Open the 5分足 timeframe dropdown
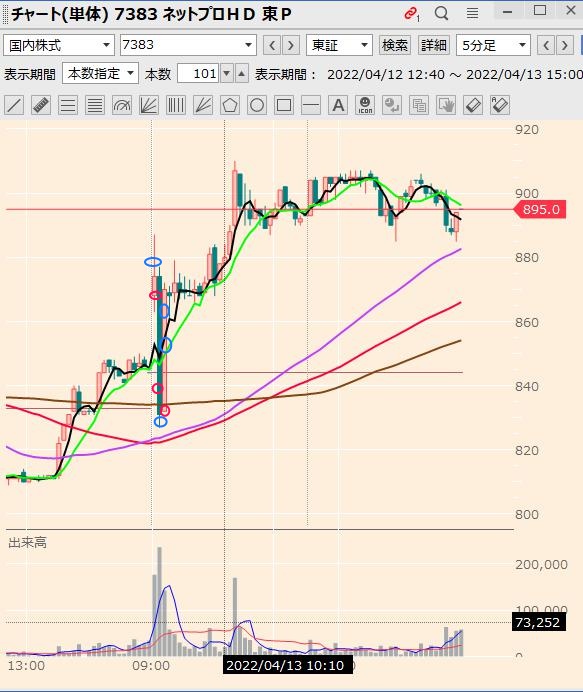This screenshot has width=583, height=692. coord(493,45)
